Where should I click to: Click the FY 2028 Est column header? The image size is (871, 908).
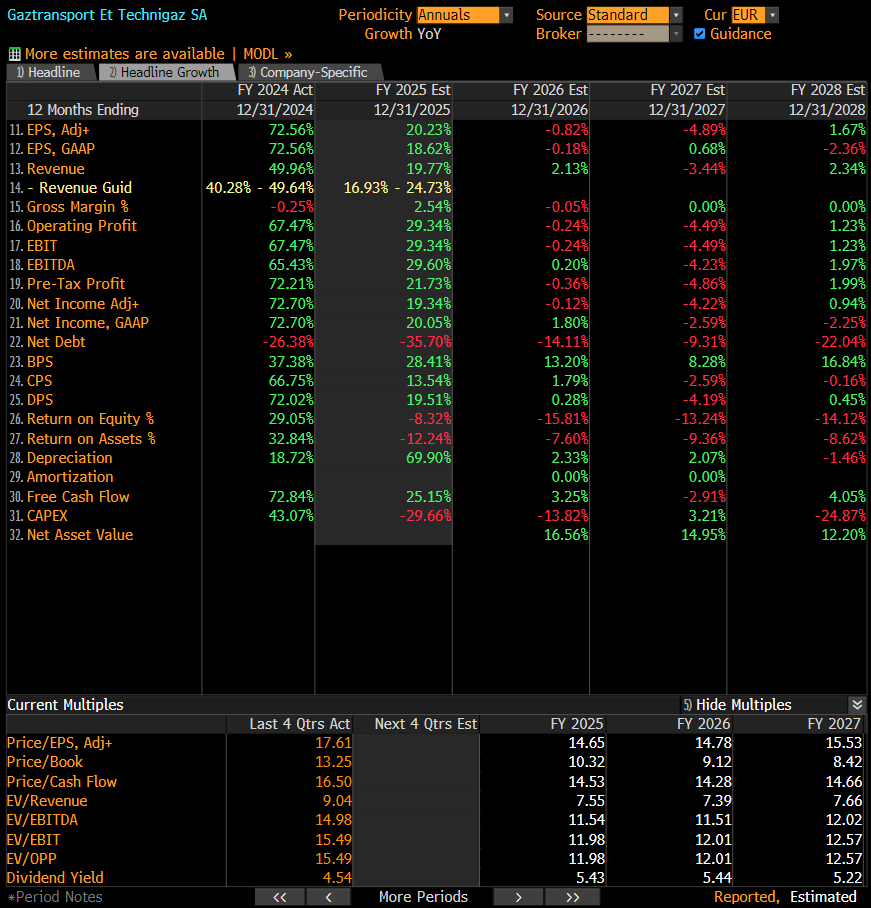click(x=827, y=90)
